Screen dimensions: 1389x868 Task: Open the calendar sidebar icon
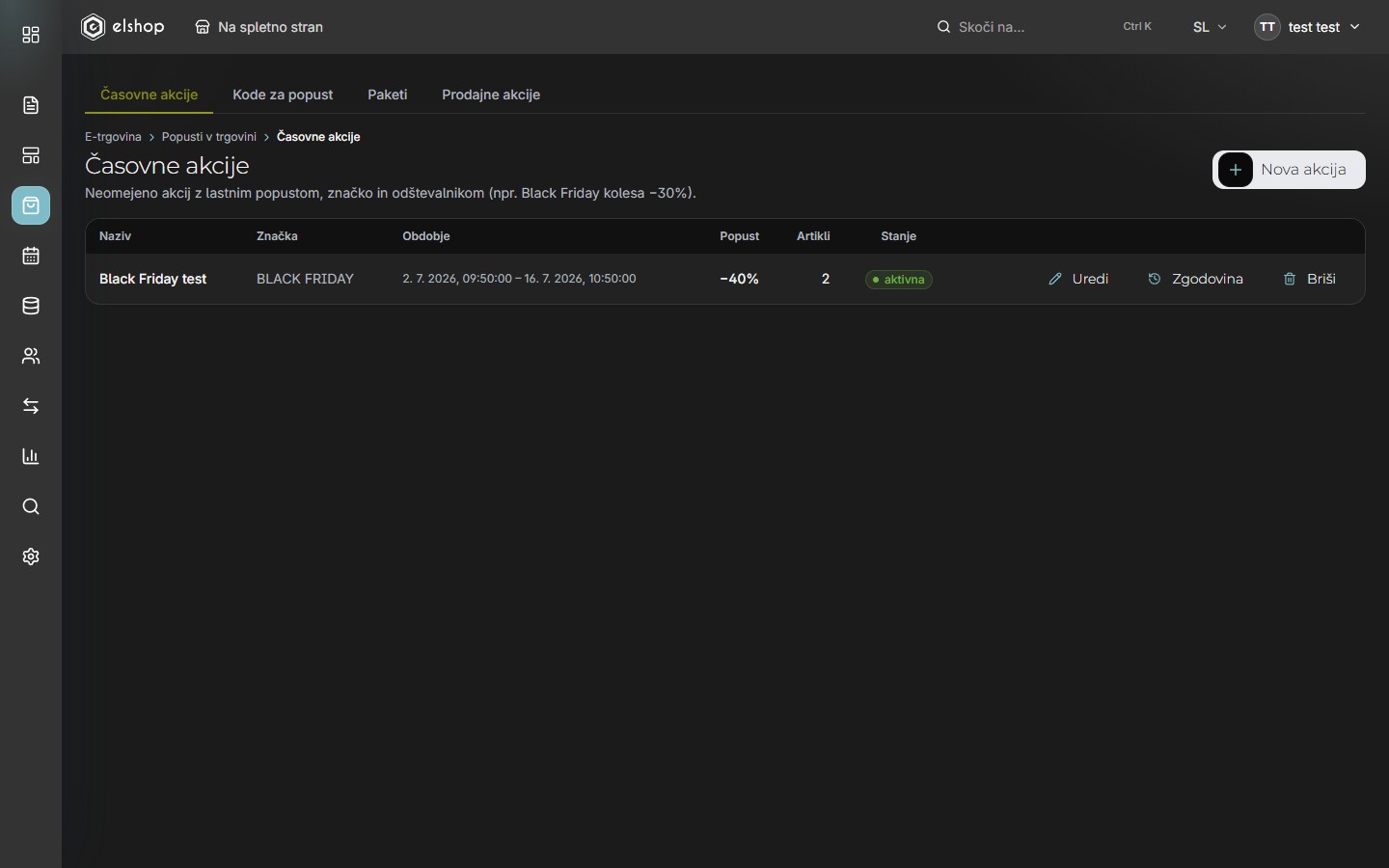31,256
